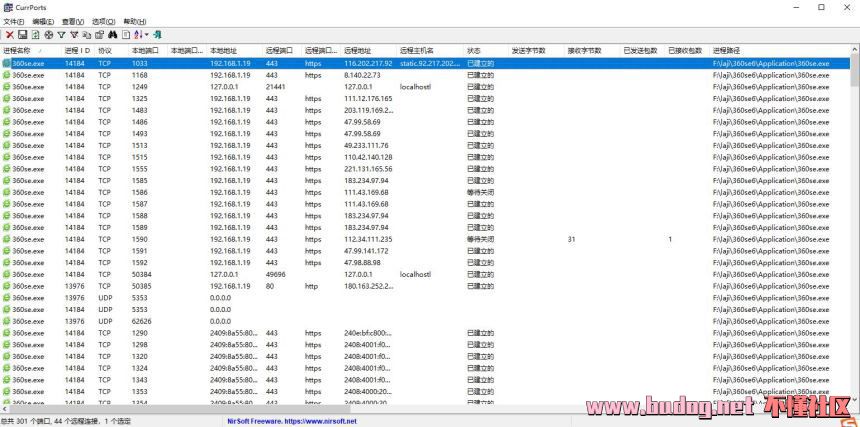
Task: Click the vertical scrollbar thumb
Action: pos(855,70)
